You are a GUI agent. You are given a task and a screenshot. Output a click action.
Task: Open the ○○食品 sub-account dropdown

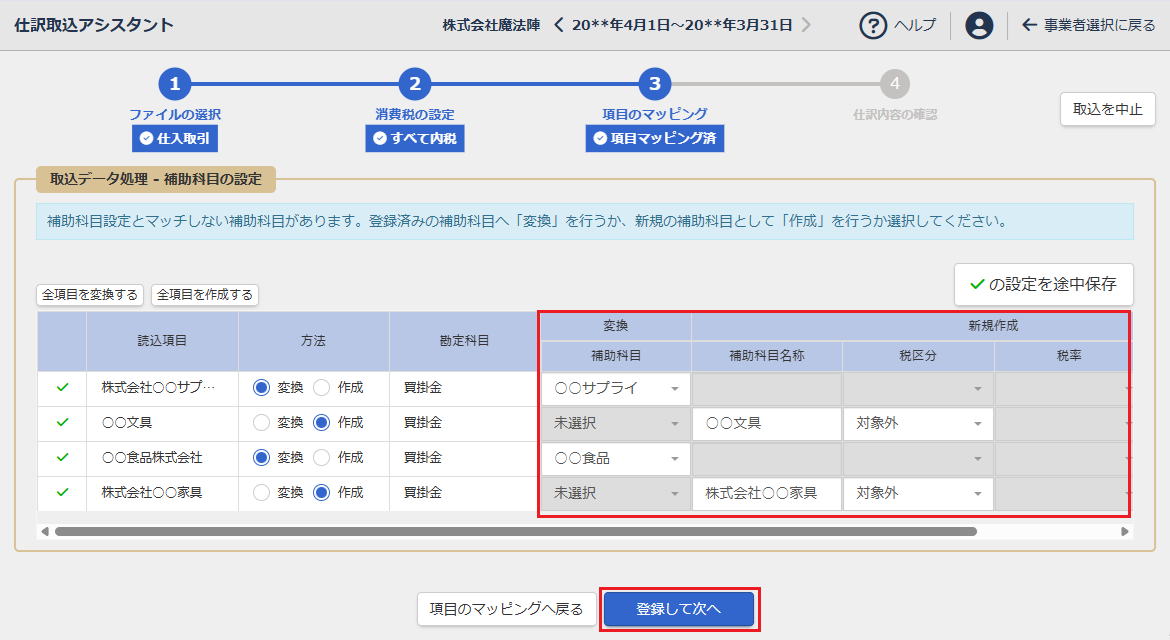pyautogui.click(x=675, y=459)
